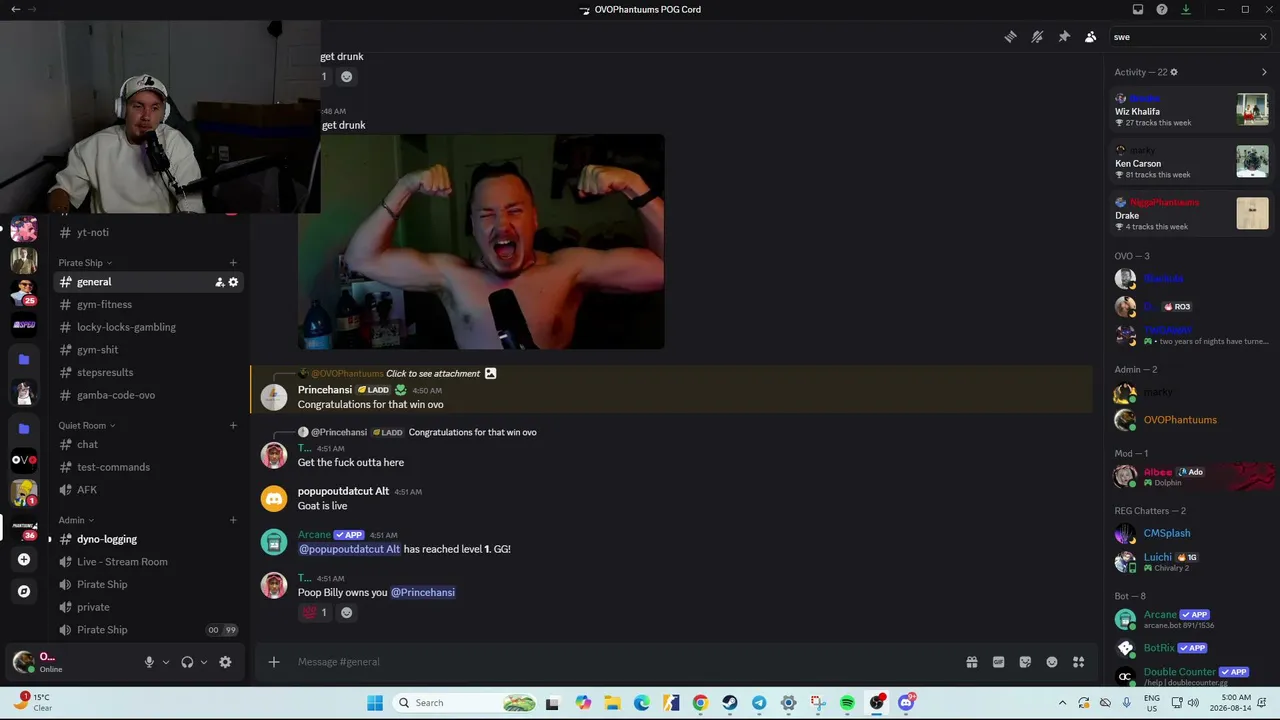Open OVOPhantuums member profile in member list
The height and width of the screenshot is (720, 1280).
click(1190, 420)
